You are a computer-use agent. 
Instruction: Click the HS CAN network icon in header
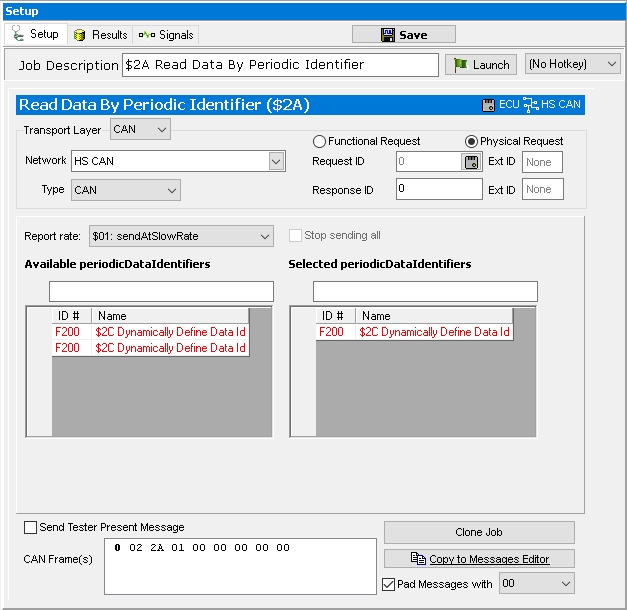tap(530, 104)
